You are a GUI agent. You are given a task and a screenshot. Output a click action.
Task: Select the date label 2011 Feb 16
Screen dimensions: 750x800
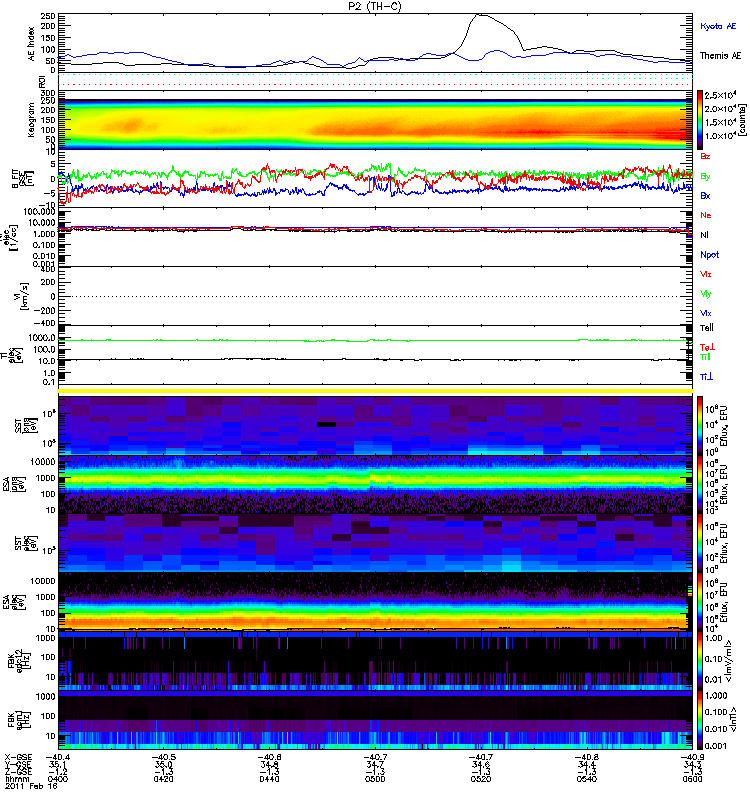click(31, 786)
